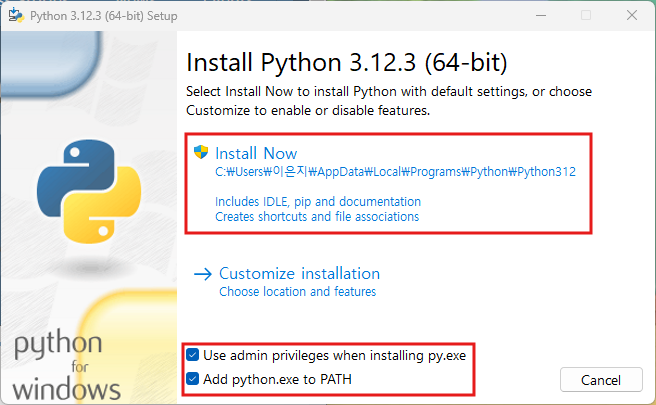This screenshot has height=405, width=656.
Task: Click the Python 3.12.3 Setup title text
Action: pyautogui.click(x=104, y=16)
